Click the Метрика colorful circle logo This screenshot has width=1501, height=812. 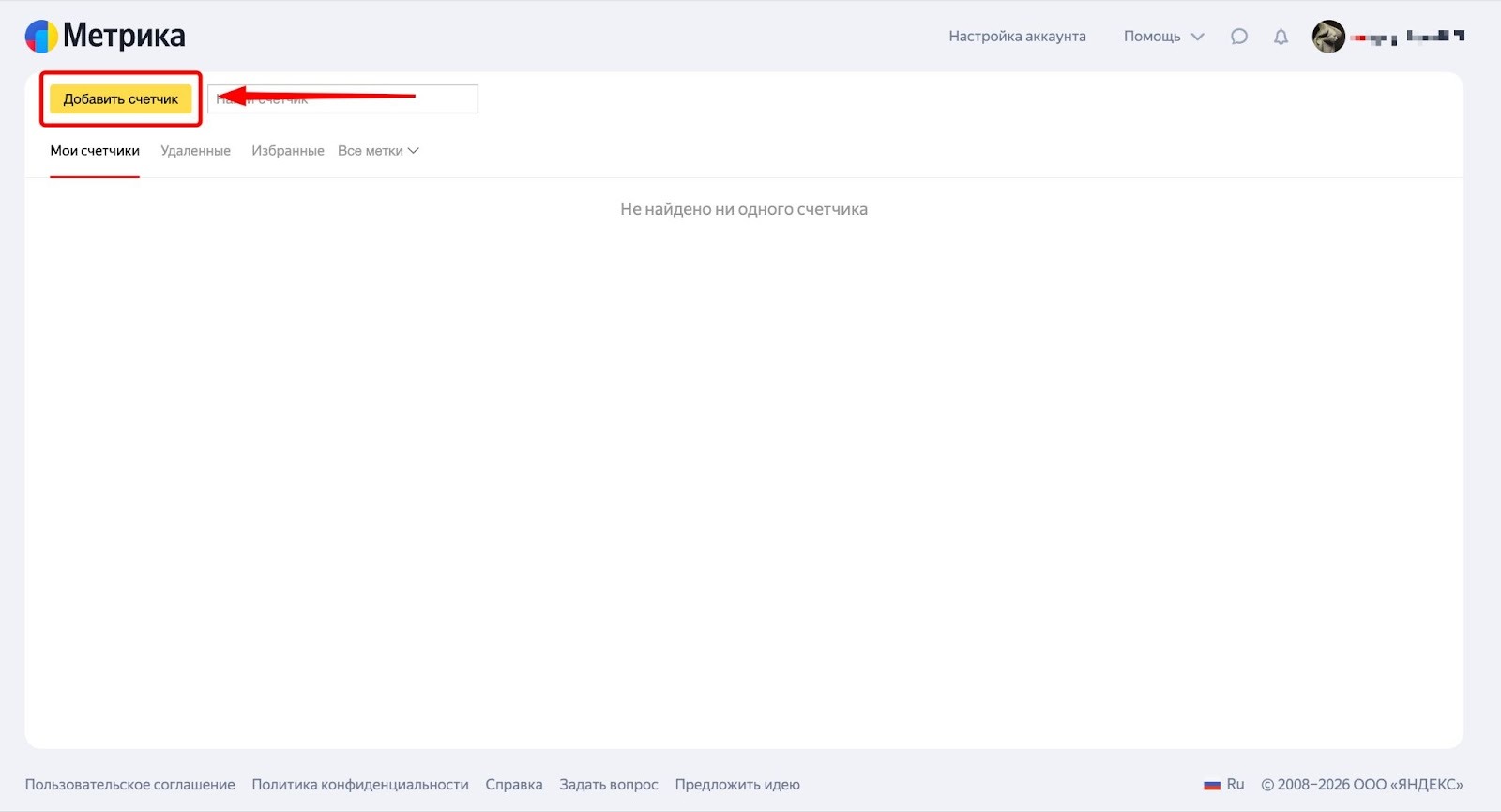[41, 37]
